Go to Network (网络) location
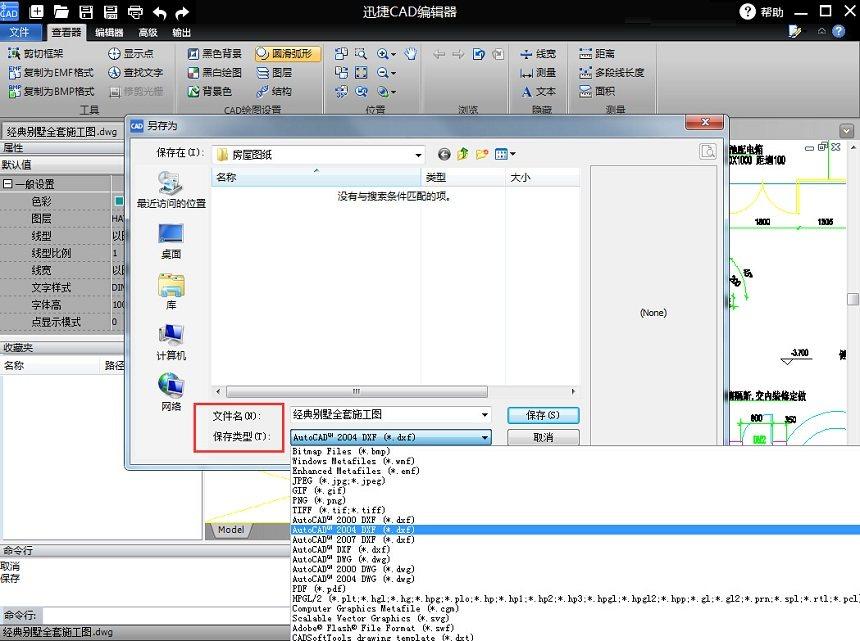This screenshot has width=860, height=641. (x=171, y=391)
